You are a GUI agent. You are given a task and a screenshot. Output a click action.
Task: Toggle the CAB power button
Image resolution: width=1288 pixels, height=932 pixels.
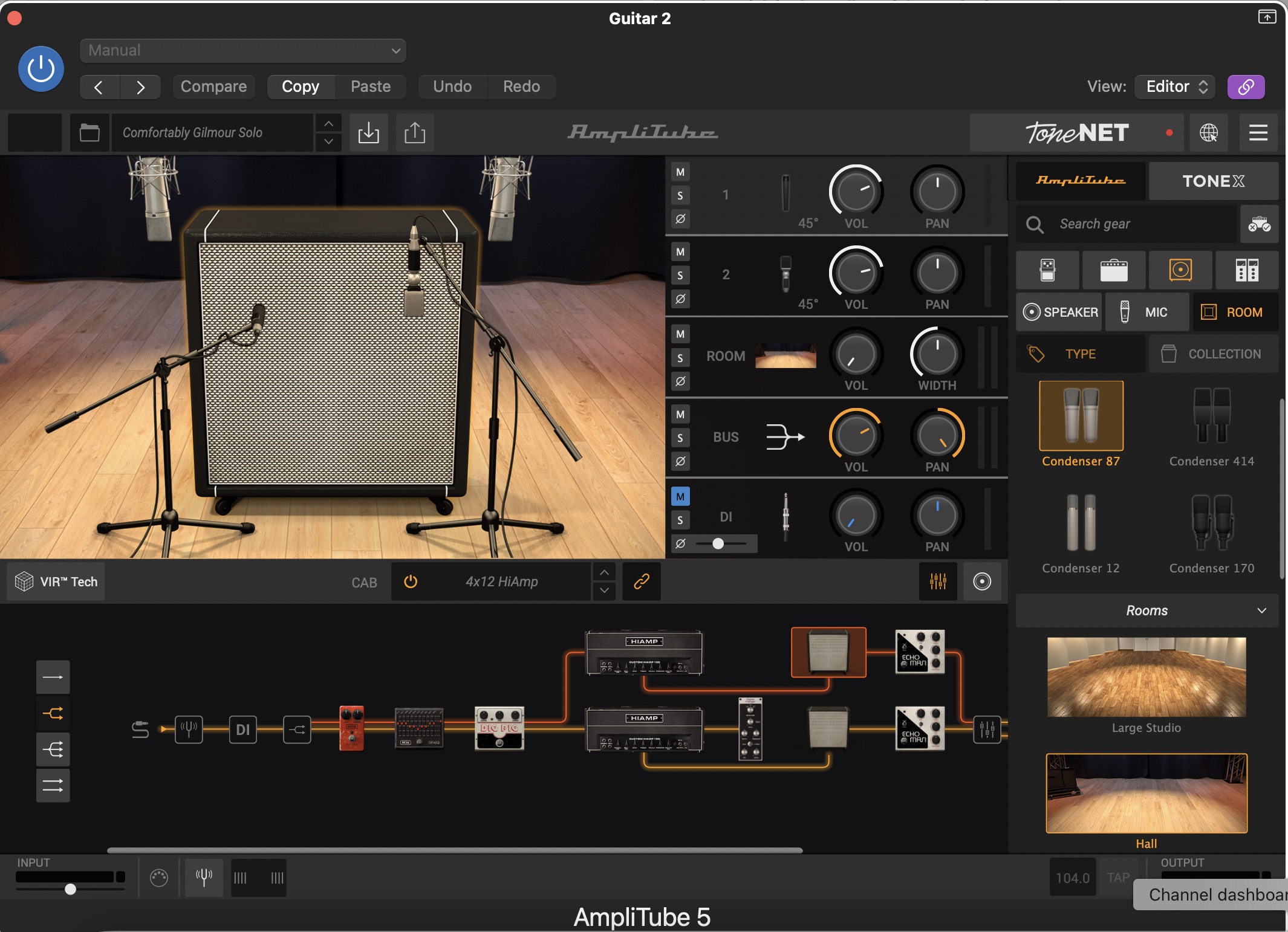click(411, 581)
